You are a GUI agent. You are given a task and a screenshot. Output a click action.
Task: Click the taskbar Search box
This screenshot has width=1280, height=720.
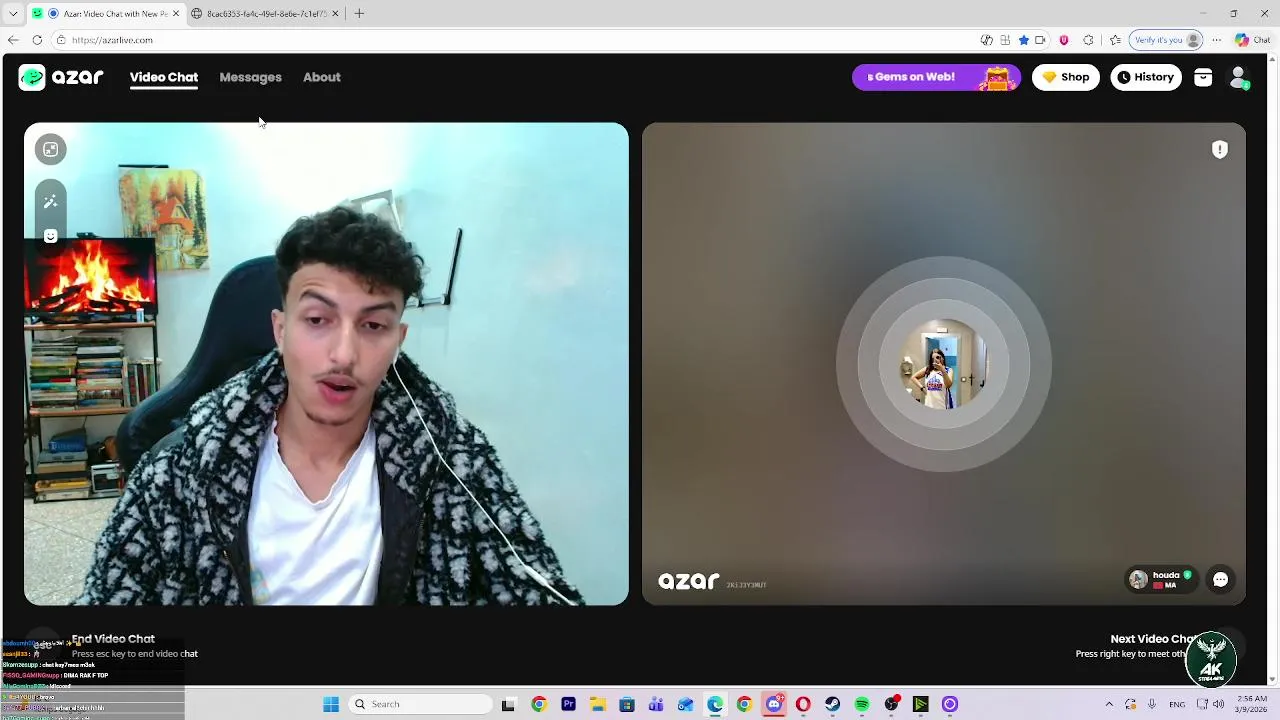click(x=421, y=704)
